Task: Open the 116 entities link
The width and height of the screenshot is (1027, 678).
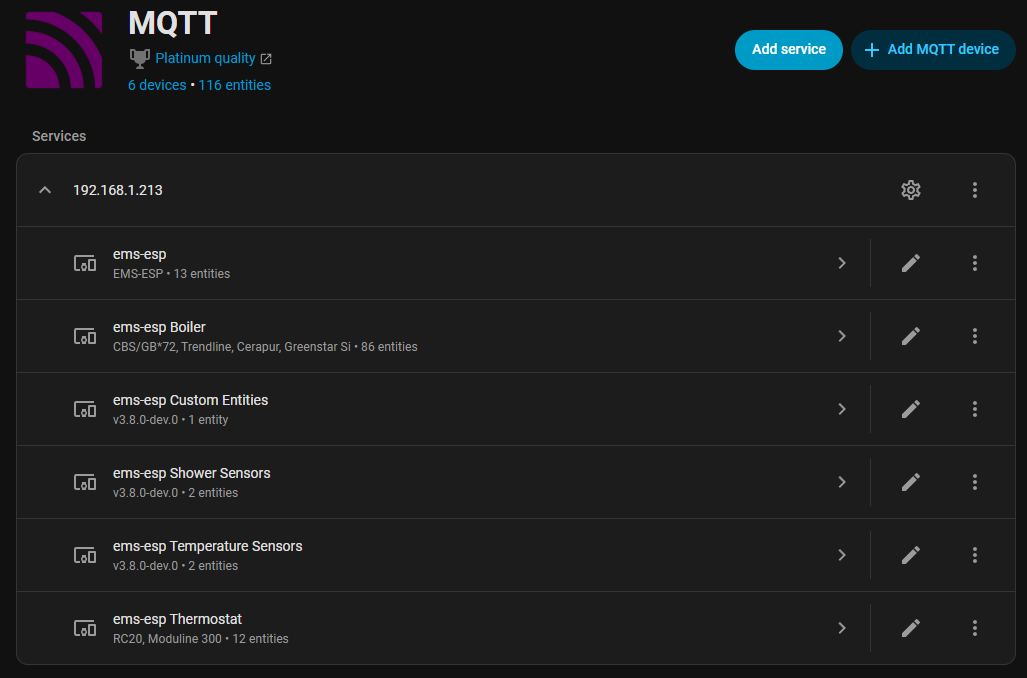Action: pyautogui.click(x=234, y=85)
